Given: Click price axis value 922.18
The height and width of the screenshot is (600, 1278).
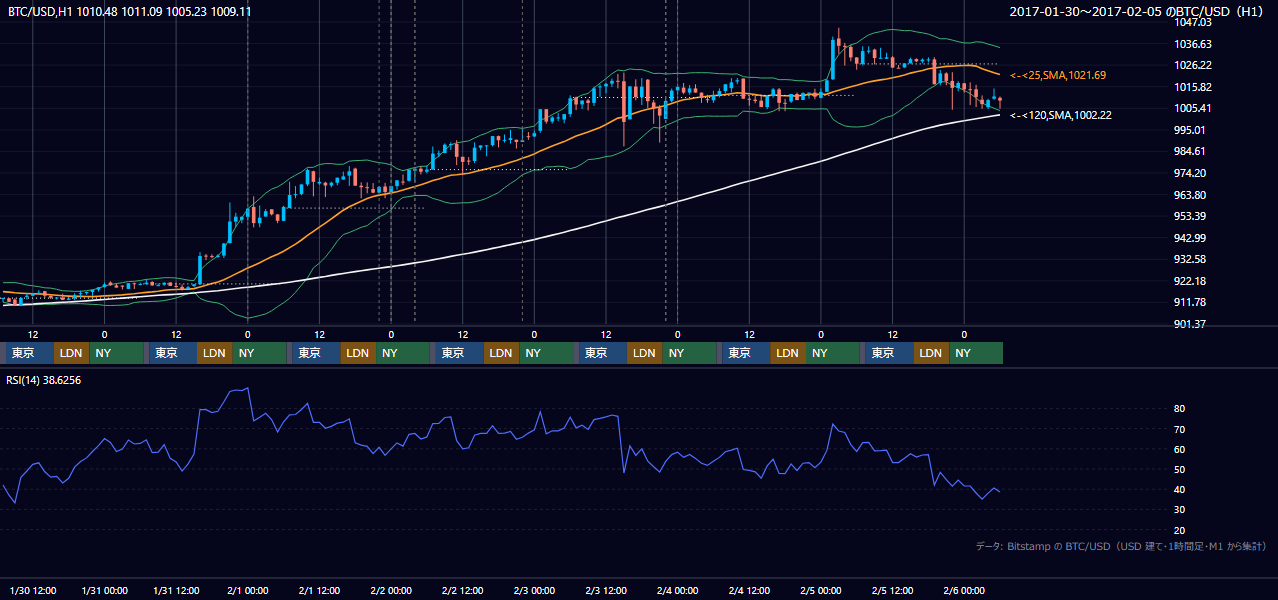Looking at the screenshot, I should tap(1190, 281).
